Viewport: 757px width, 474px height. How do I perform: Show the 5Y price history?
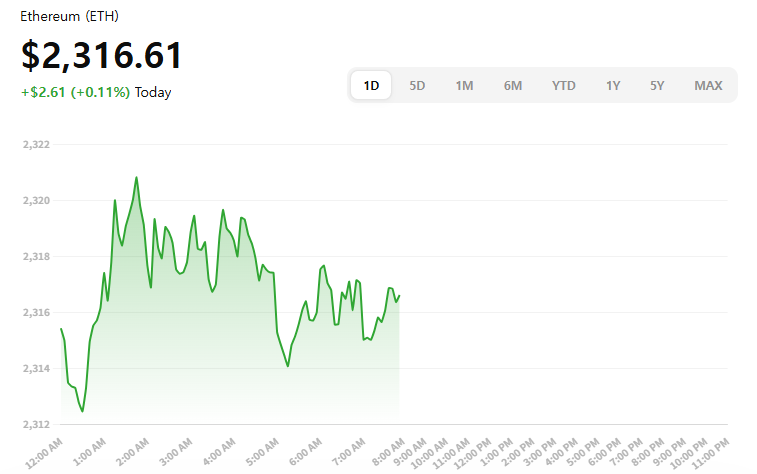[x=657, y=85]
